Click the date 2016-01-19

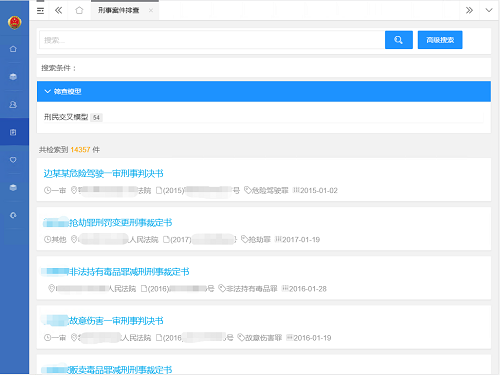click(312, 338)
